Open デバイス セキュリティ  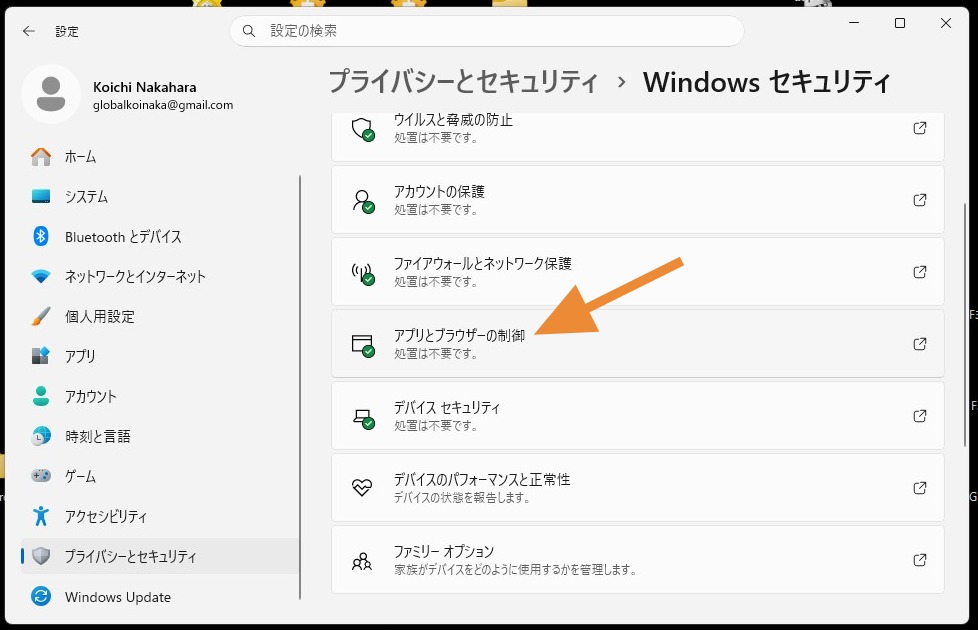click(637, 415)
